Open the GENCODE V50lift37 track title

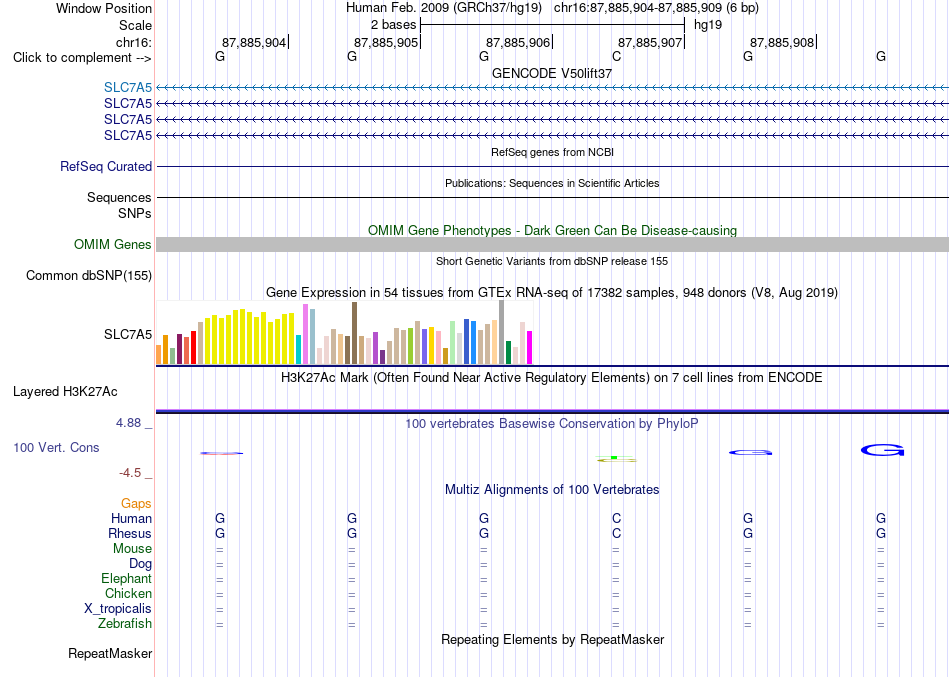(552, 73)
